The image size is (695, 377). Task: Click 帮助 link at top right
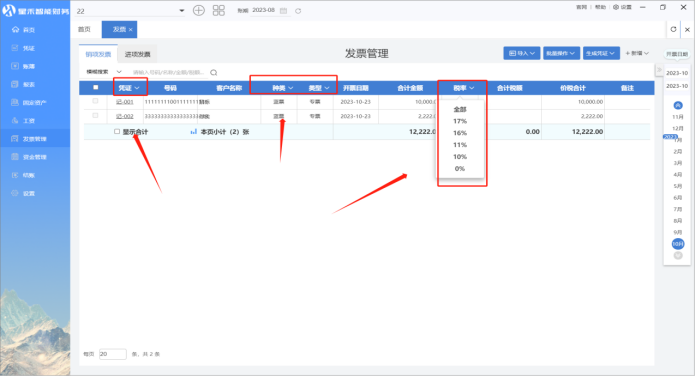(x=600, y=7)
